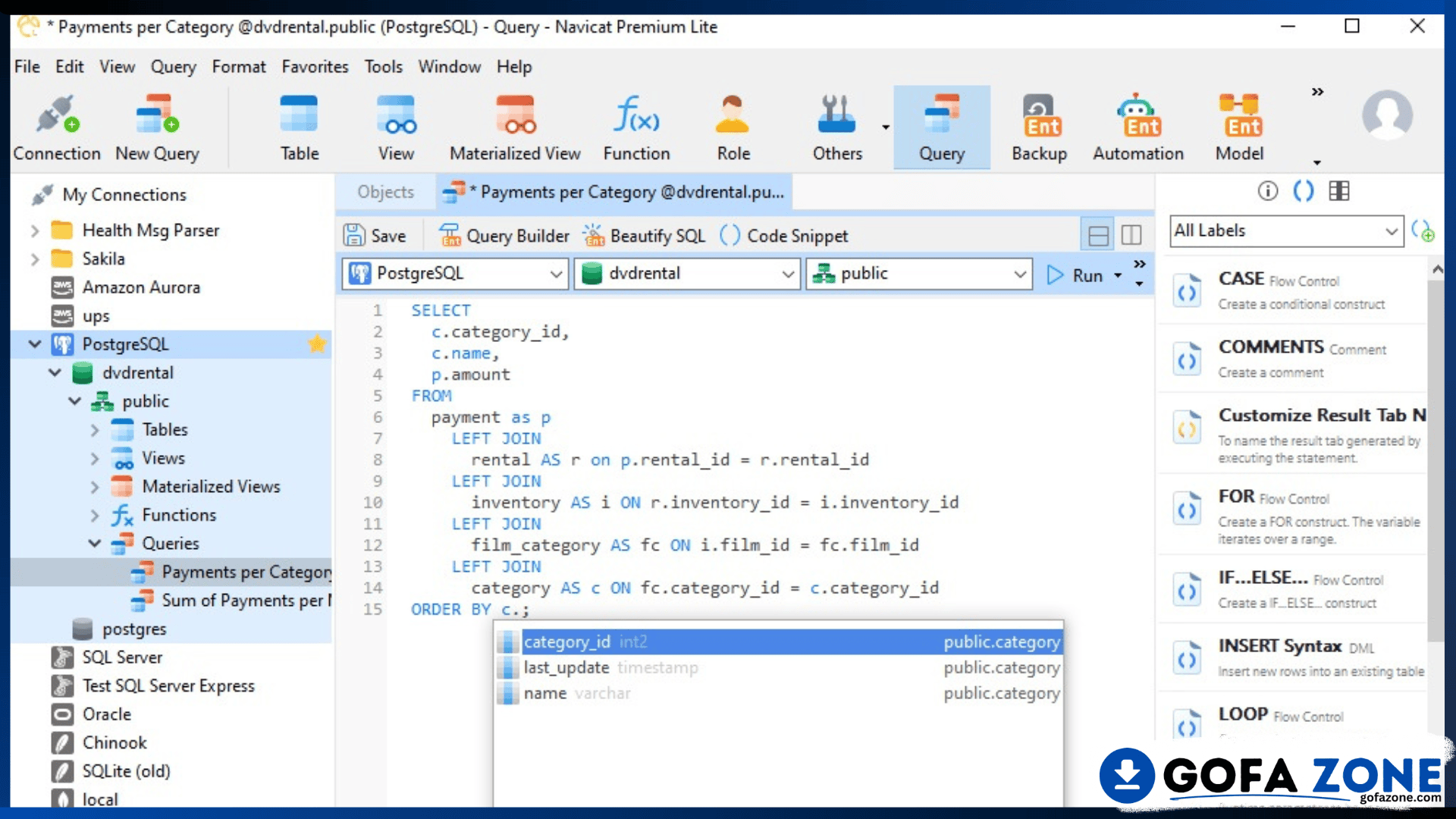This screenshot has height=819, width=1456.
Task: Run the query
Action: click(1075, 275)
